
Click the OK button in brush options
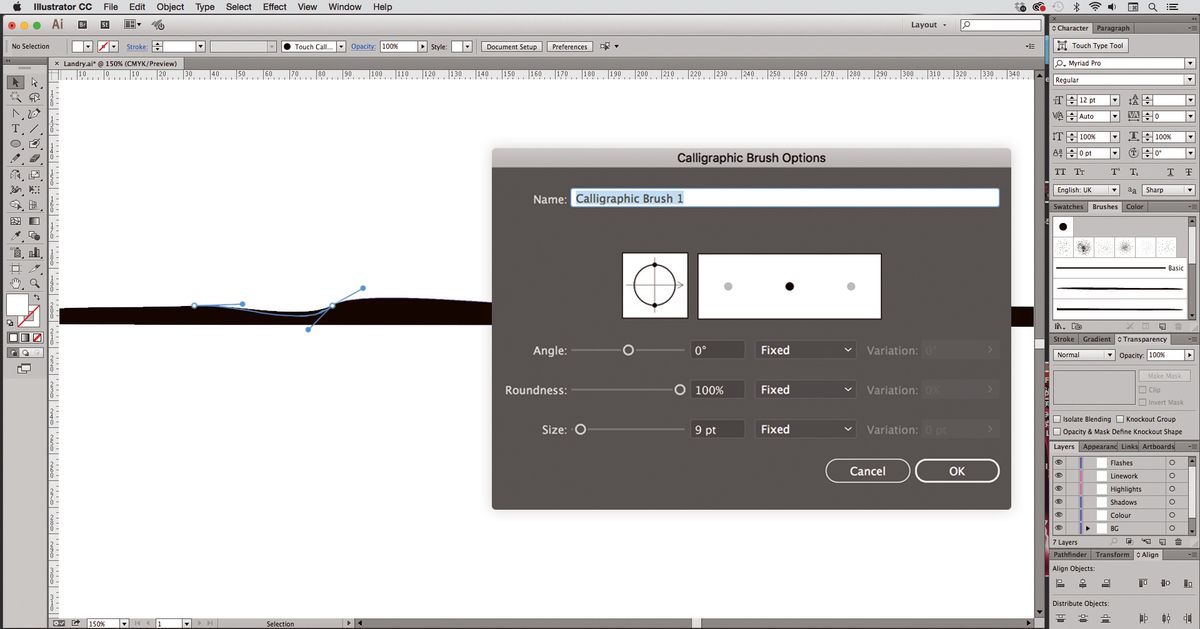coord(956,470)
